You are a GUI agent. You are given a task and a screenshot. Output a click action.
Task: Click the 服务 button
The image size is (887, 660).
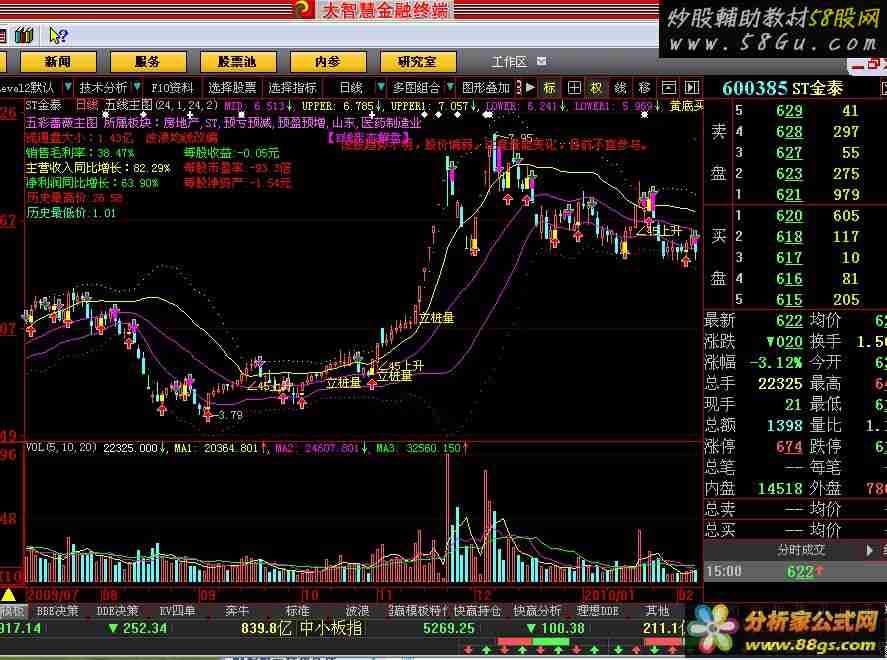point(148,62)
